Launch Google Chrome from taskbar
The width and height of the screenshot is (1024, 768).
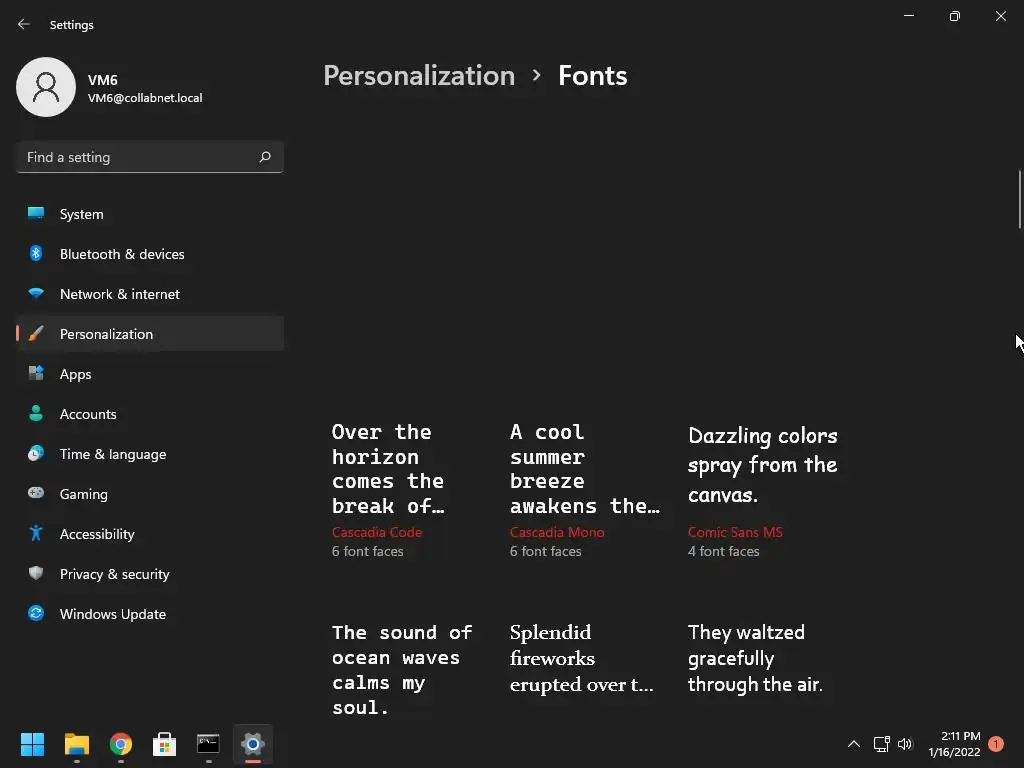point(121,744)
